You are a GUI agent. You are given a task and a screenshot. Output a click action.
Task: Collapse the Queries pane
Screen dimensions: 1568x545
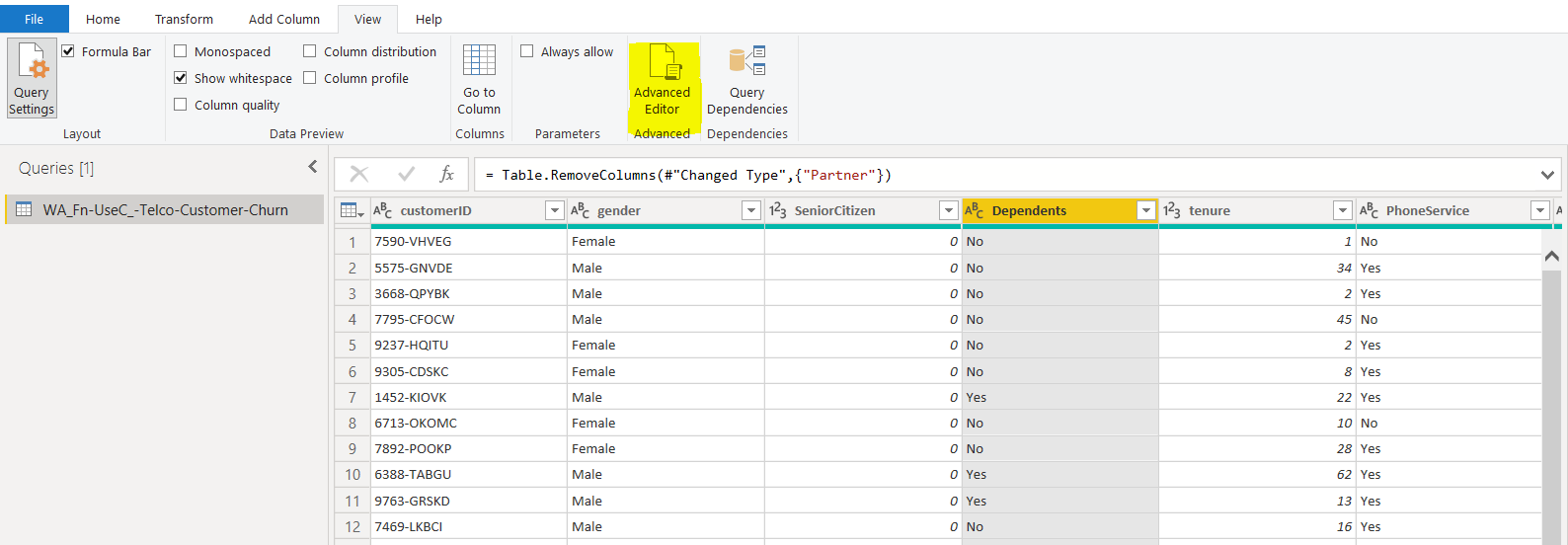point(313,167)
